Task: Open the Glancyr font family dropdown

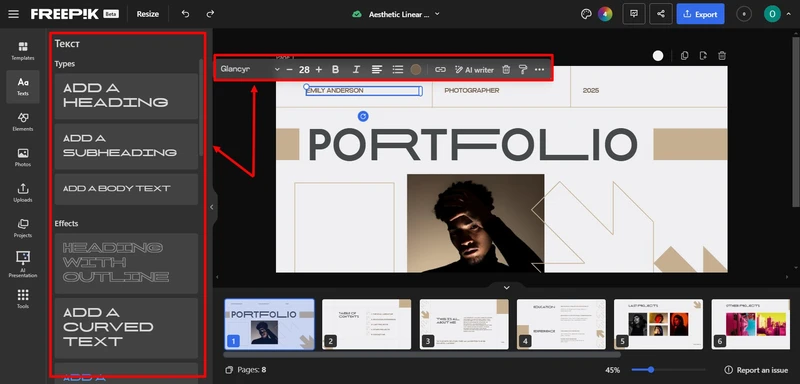Action: point(250,69)
